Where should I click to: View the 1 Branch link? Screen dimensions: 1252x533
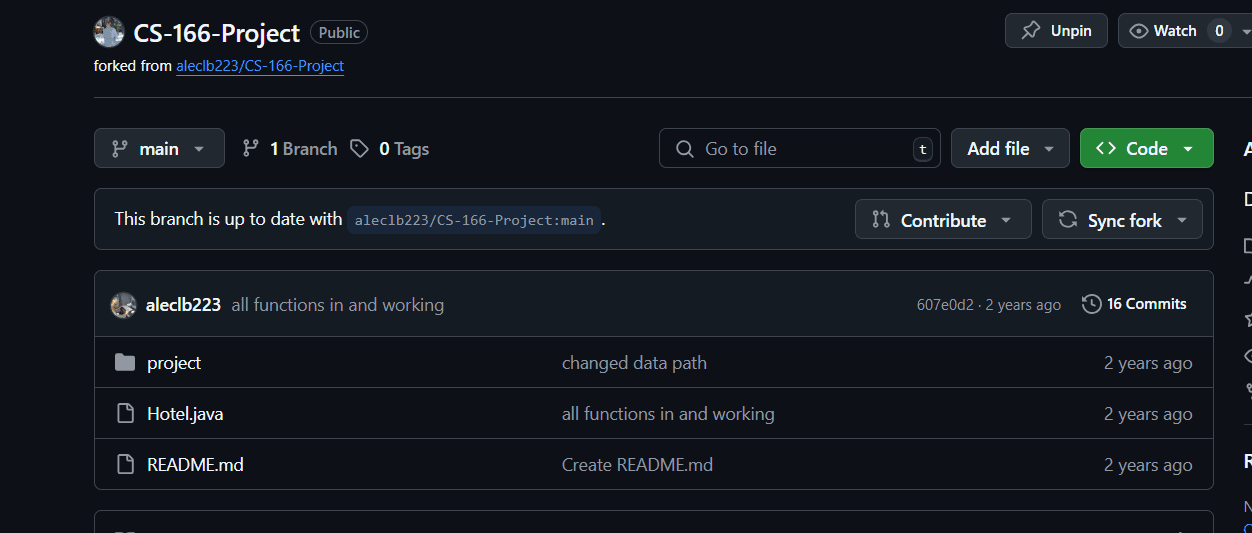click(290, 149)
